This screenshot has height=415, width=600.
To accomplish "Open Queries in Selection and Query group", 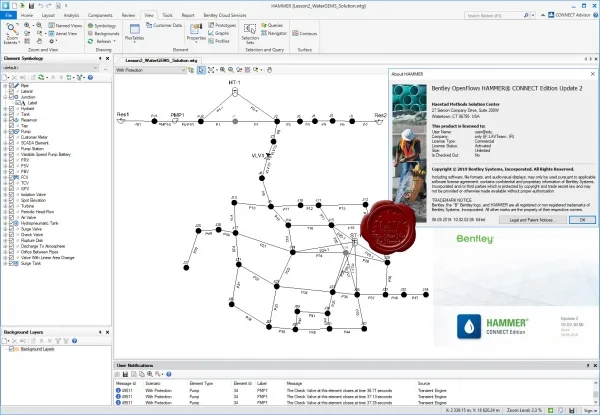I will (272, 25).
